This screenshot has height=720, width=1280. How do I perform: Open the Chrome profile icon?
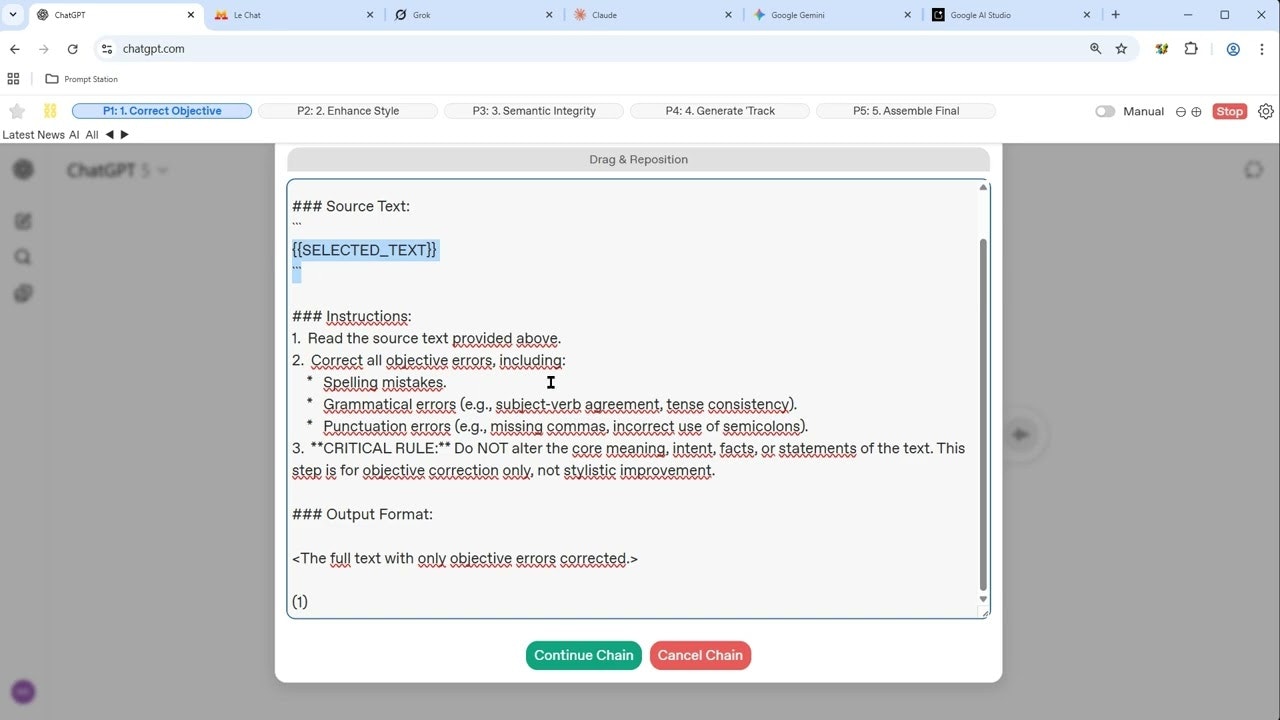tap(1233, 49)
